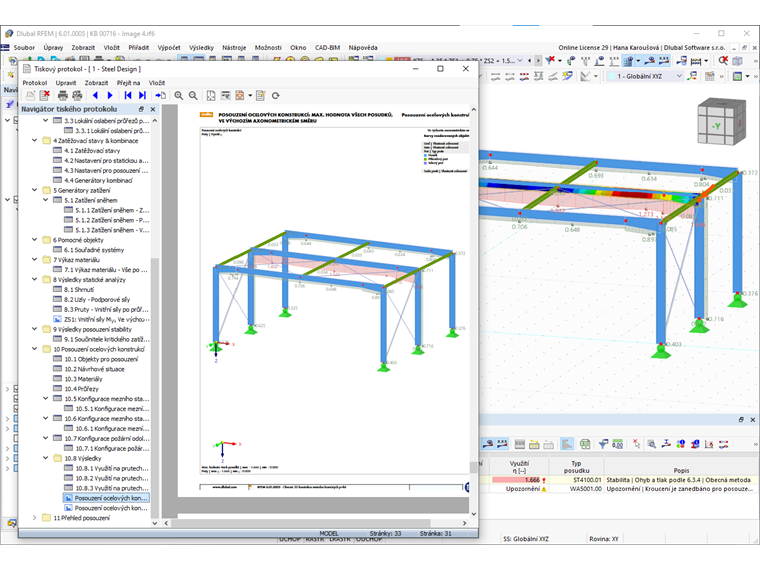Click the red X filter icon in RFEM toolbar
The image size is (760, 570).
tap(550, 60)
